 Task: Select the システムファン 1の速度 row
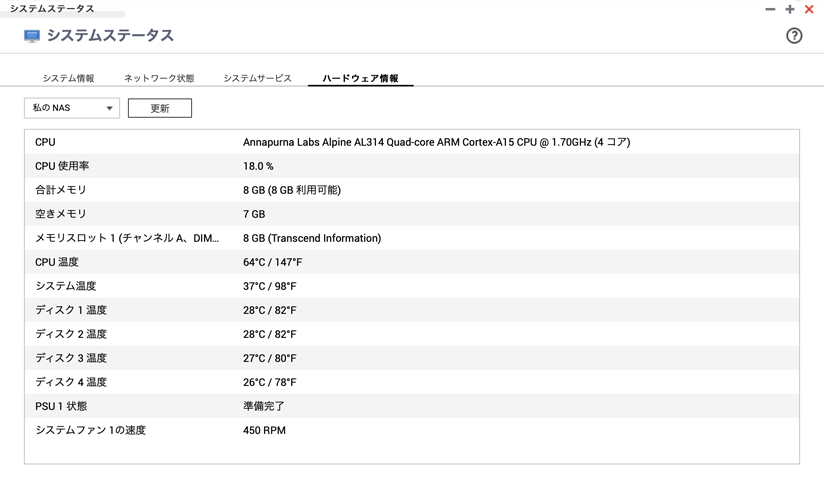[x=411, y=430]
